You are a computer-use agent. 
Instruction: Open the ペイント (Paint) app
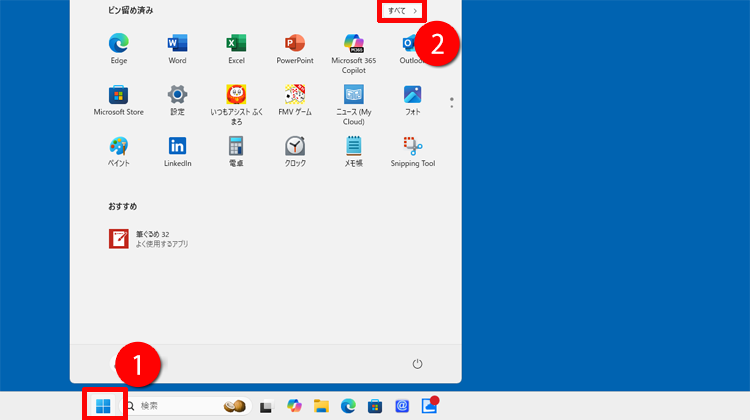[x=119, y=147]
